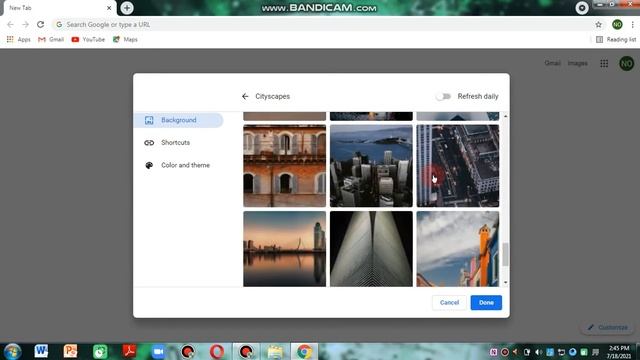This screenshot has height=360, width=640.
Task: Go back from Cityscapes collection
Action: (x=245, y=96)
